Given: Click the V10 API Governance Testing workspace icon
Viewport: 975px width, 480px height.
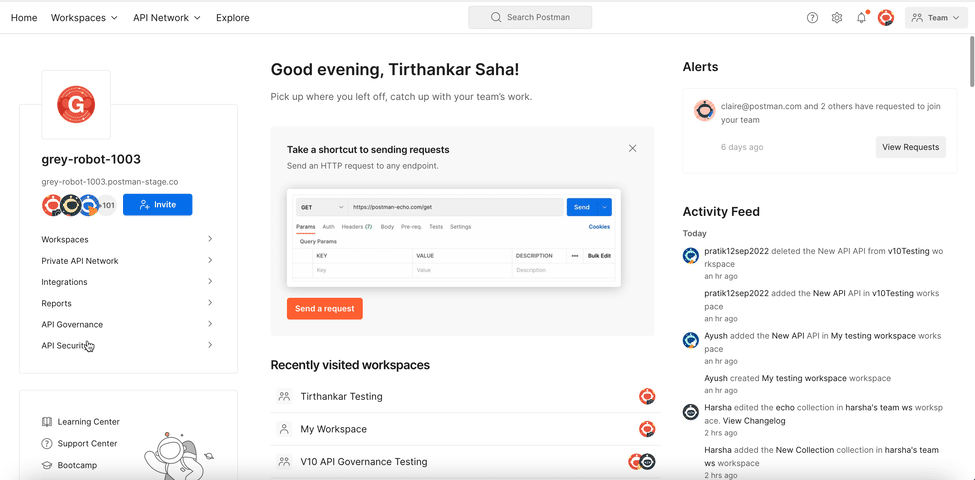Looking at the screenshot, I should [x=284, y=462].
